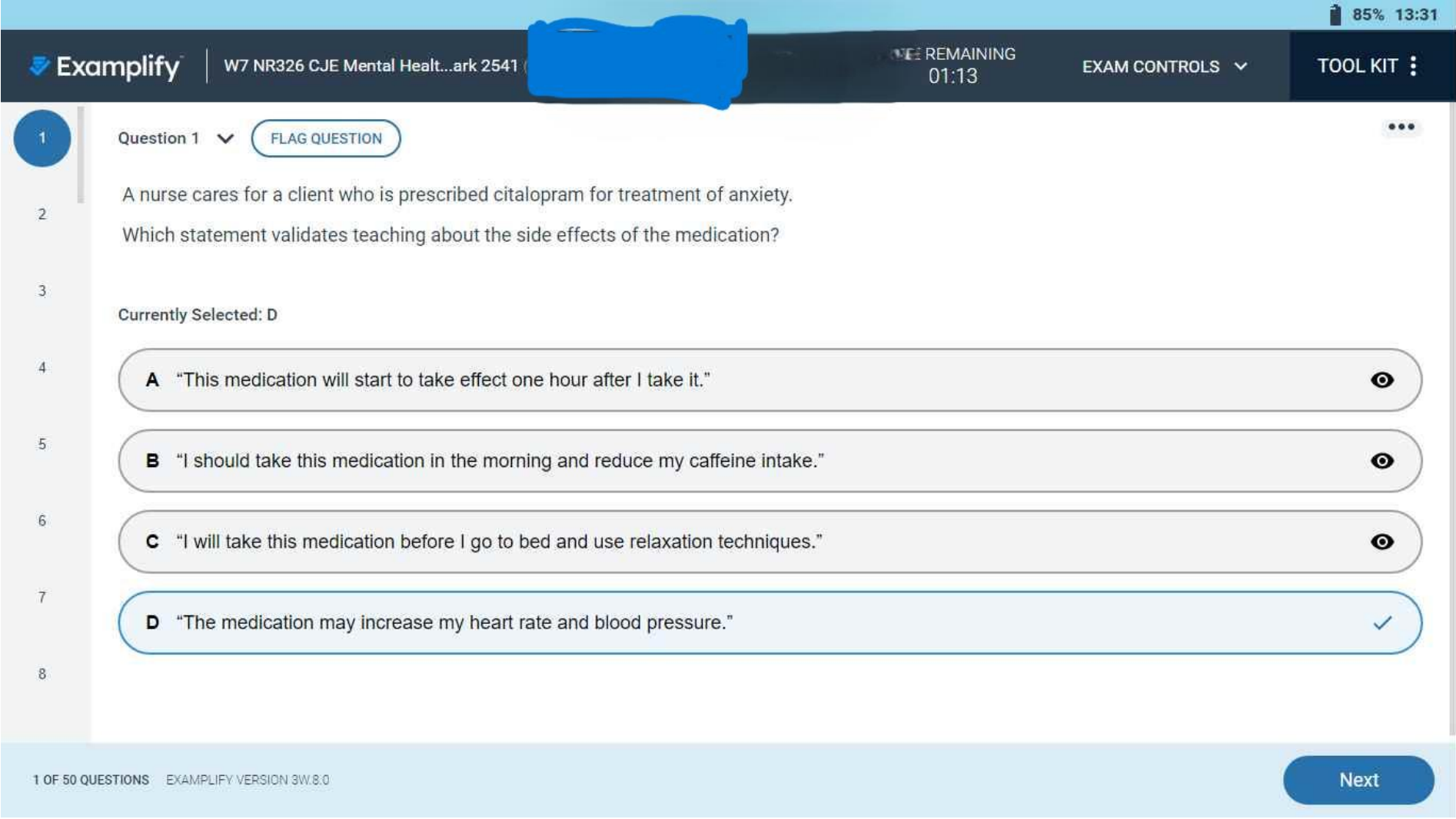Screen dimensions: 1456x819
Task: Toggle the eye icon on answer B
Action: coord(1384,460)
